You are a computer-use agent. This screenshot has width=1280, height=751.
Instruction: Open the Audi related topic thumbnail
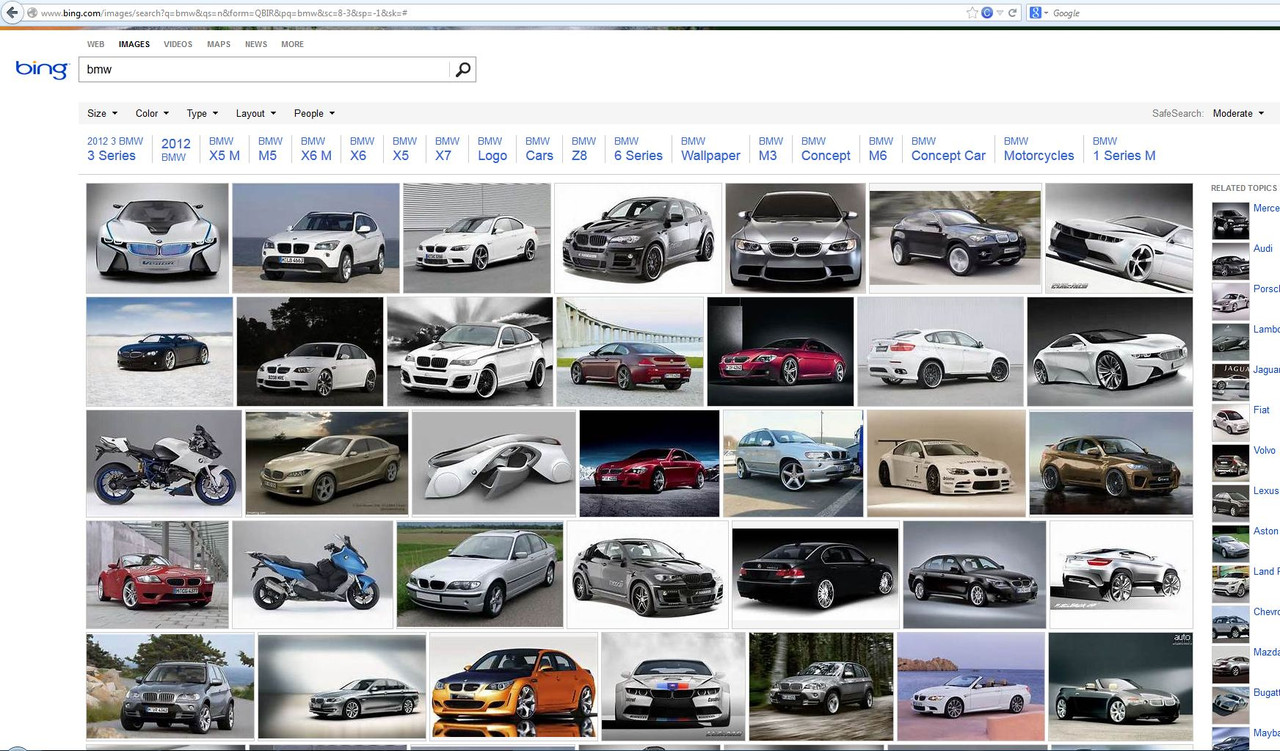[x=1230, y=261]
